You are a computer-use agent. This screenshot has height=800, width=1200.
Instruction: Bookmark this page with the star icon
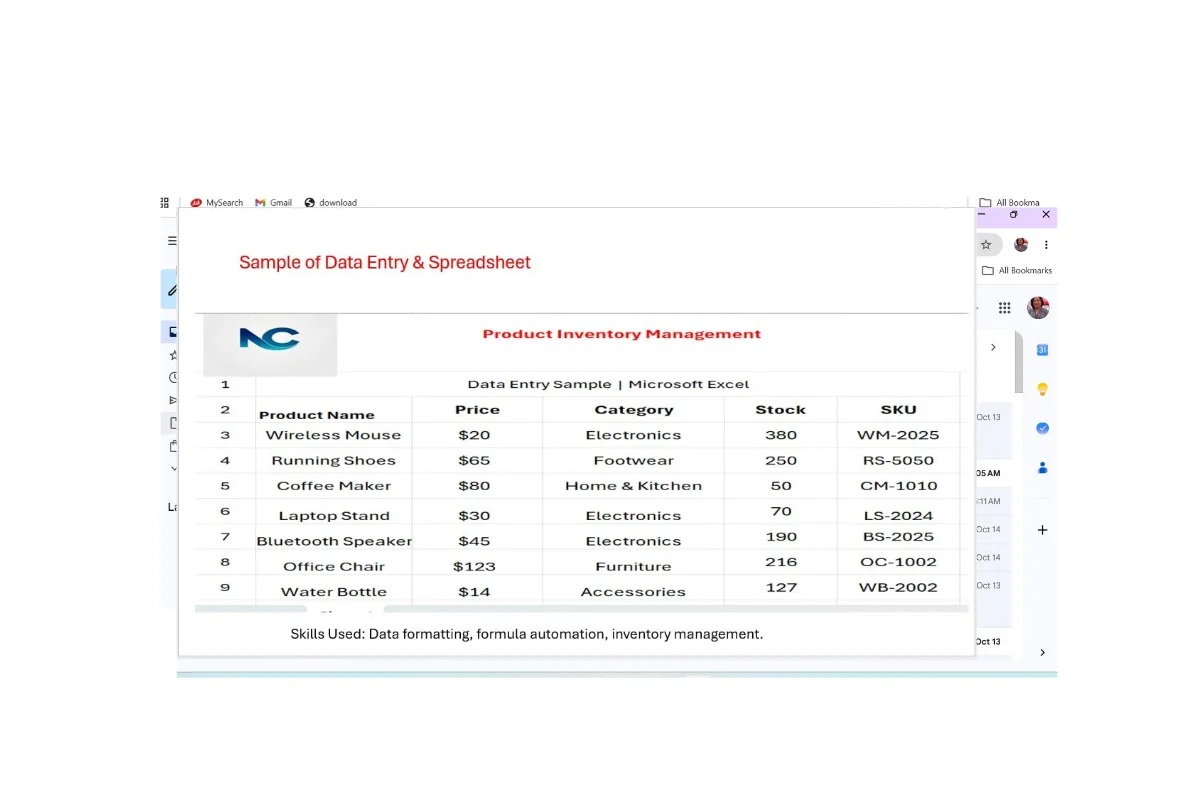(986, 244)
